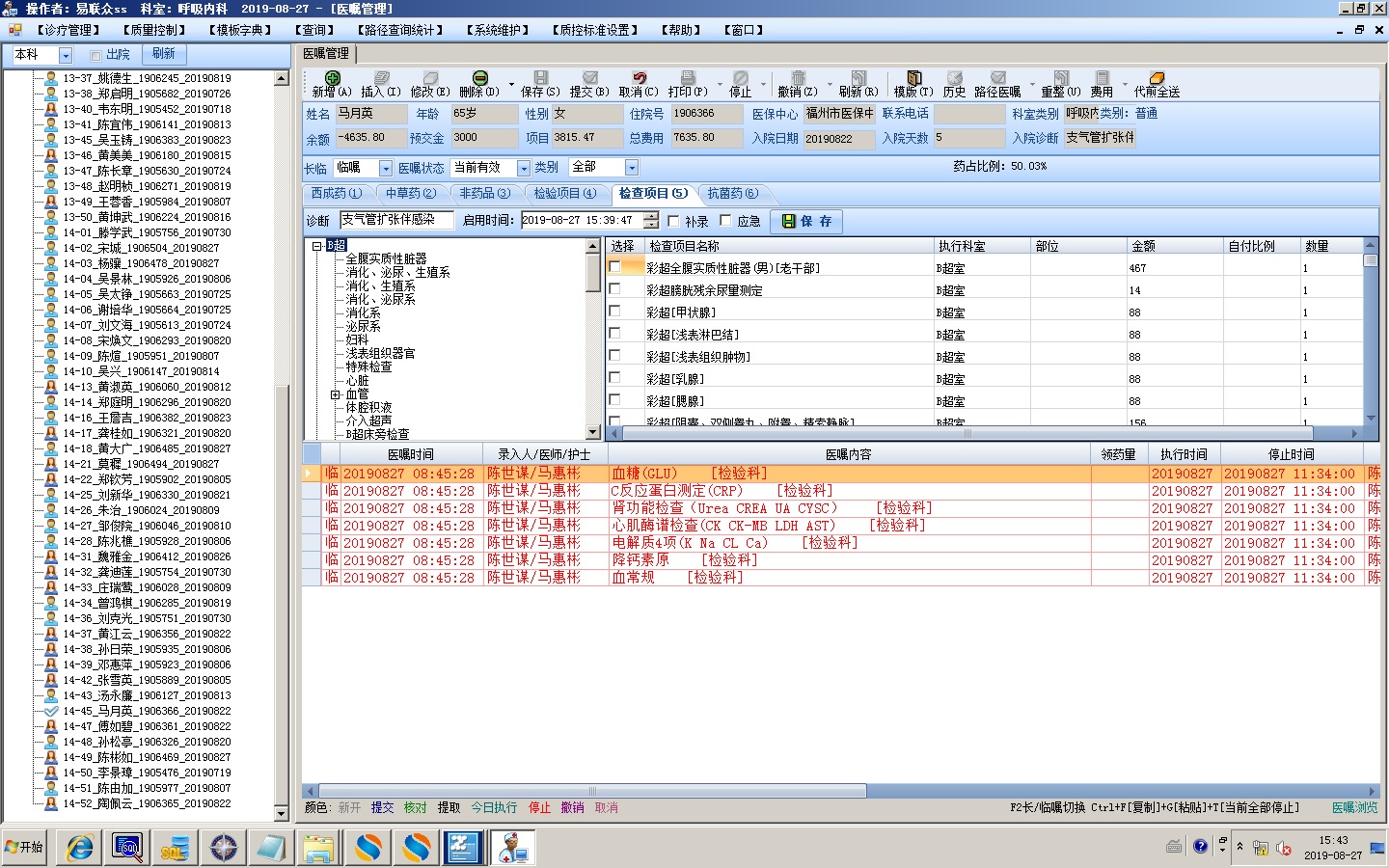Switch to the 抗菌药 tab
The image size is (1389, 868).
click(732, 193)
